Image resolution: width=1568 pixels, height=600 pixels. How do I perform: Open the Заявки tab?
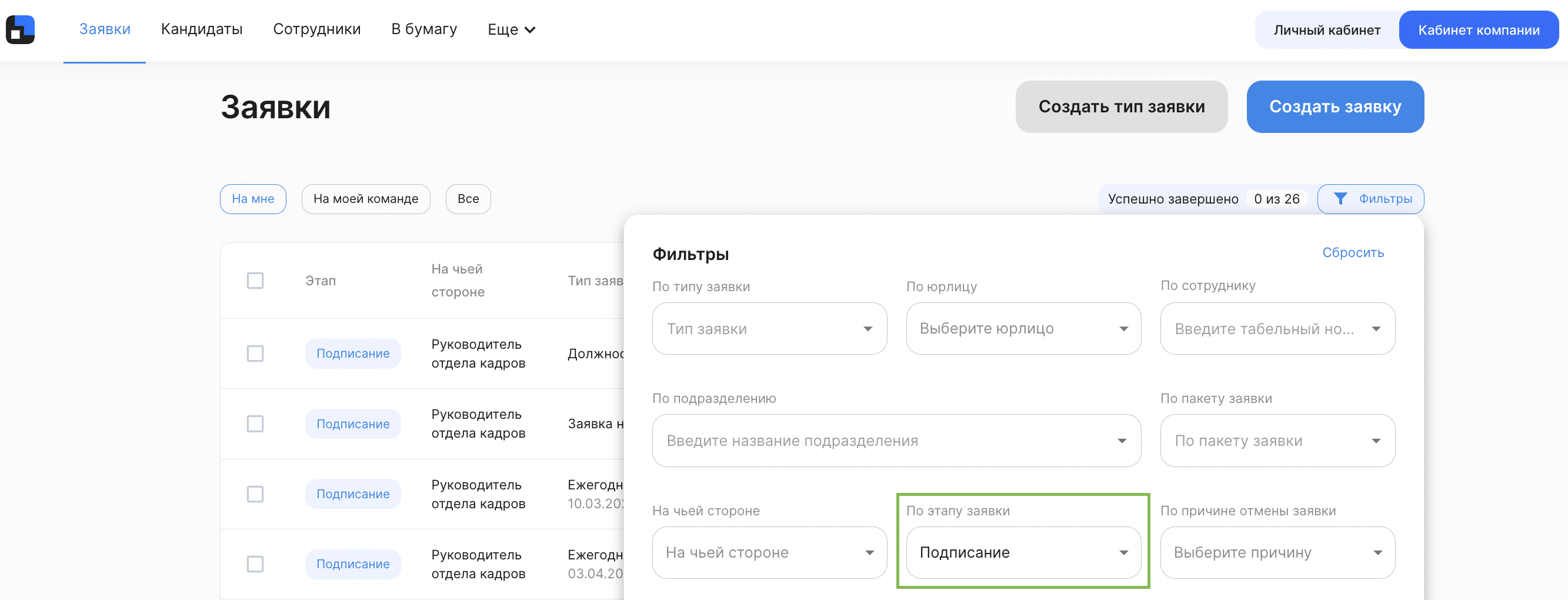tap(105, 29)
